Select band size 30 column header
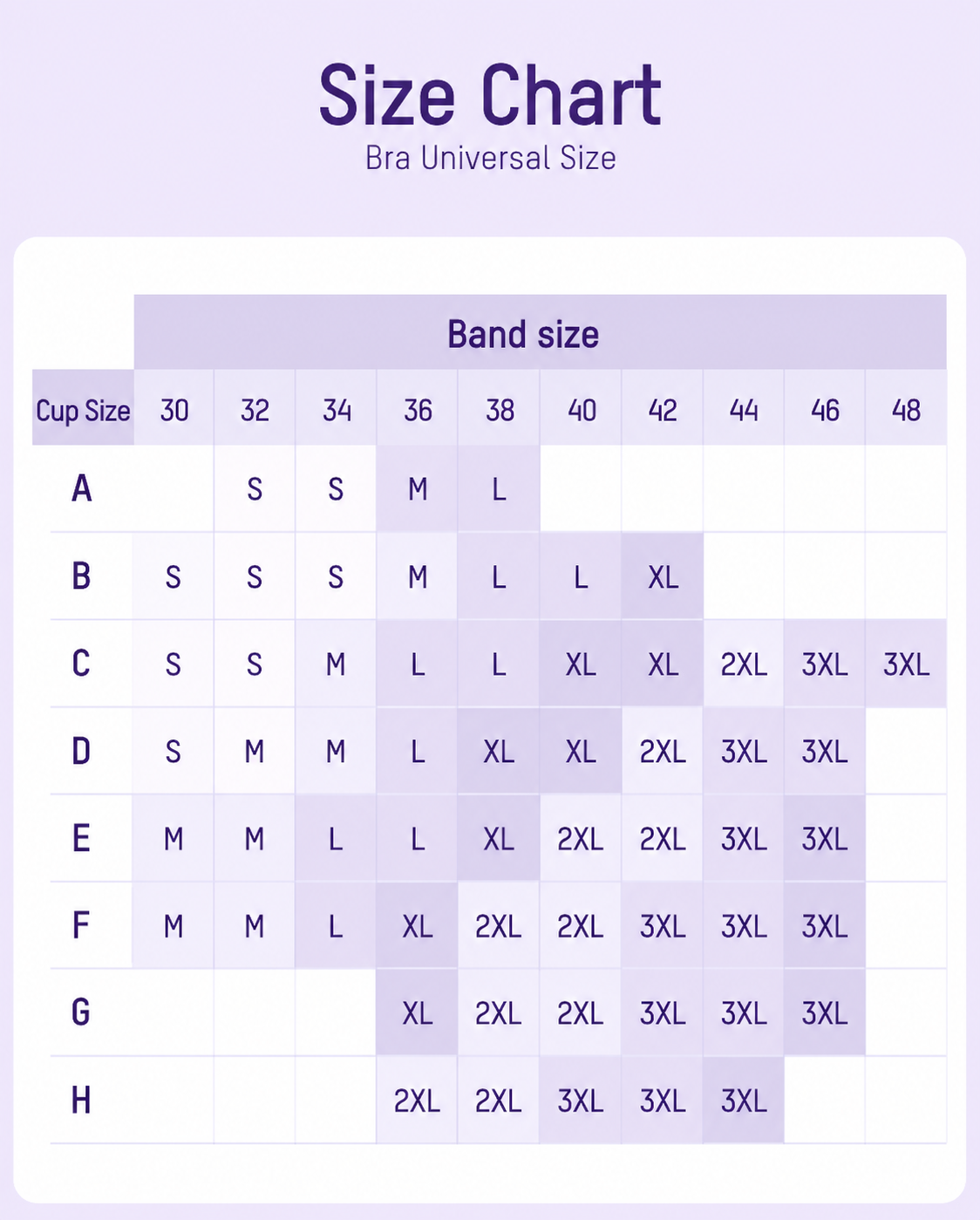Viewport: 980px width, 1220px height. click(174, 408)
